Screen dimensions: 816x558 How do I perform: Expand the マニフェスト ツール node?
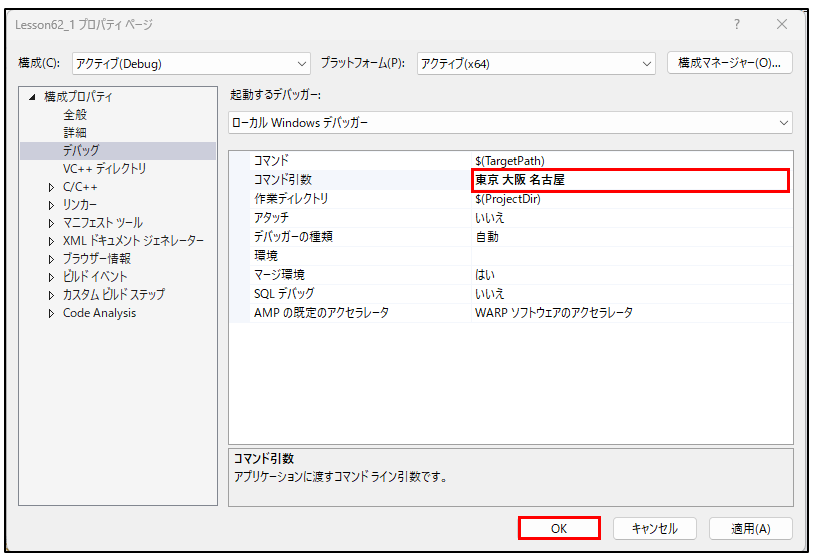point(51,223)
